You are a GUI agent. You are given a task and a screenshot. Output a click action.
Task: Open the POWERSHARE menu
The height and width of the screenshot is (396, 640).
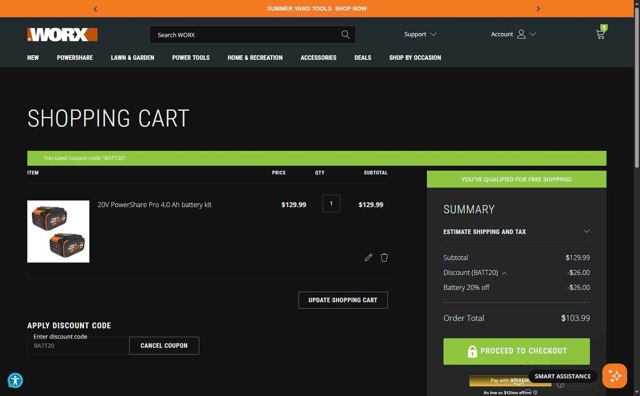75,58
